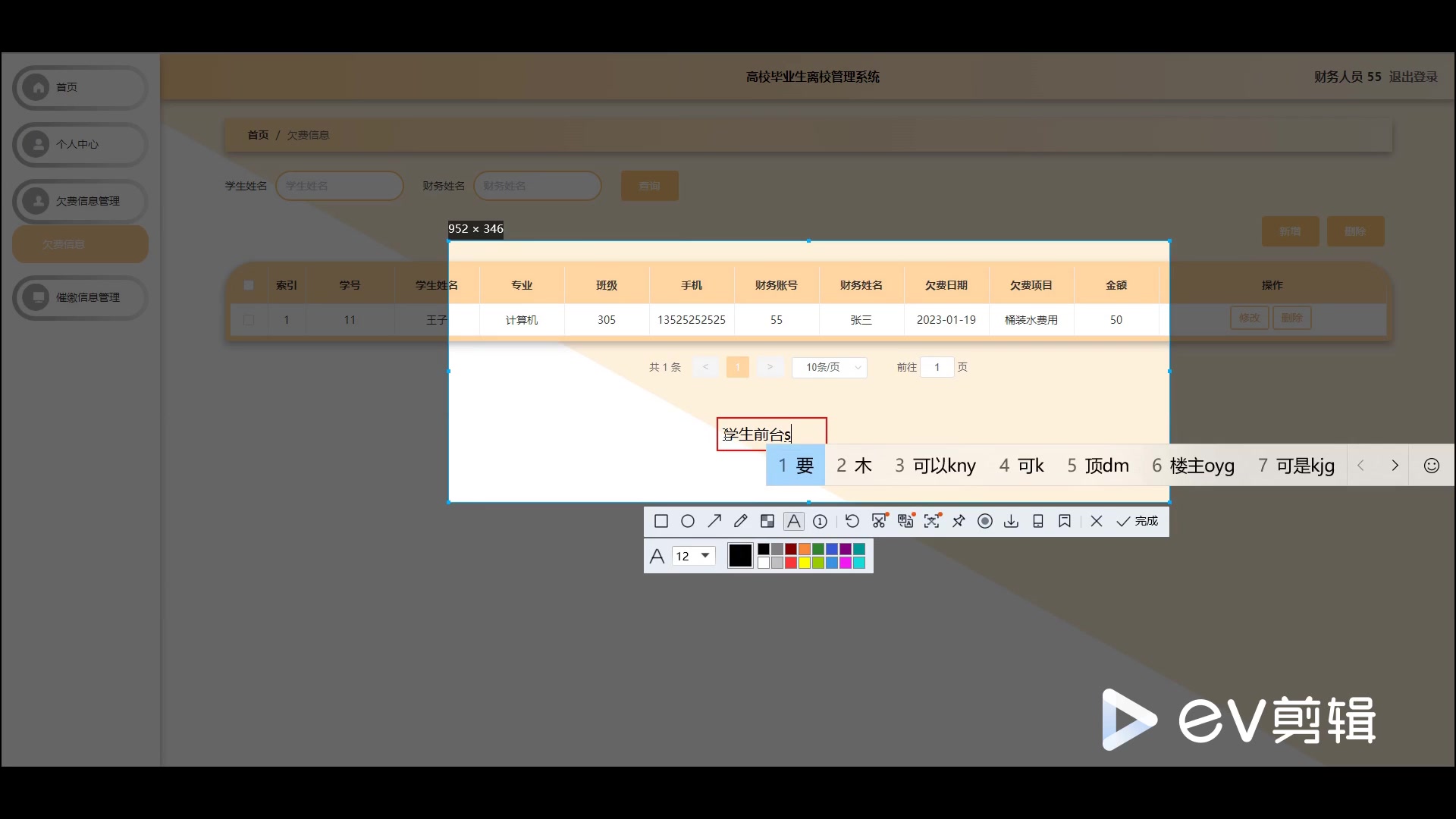Choose IME candidate 6 楼主oyg

coord(1193,466)
